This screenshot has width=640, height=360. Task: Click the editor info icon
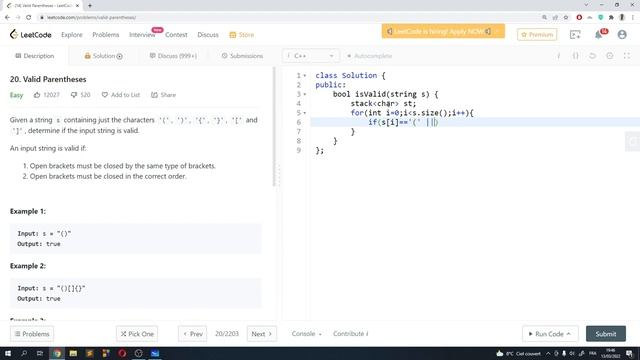(558, 56)
